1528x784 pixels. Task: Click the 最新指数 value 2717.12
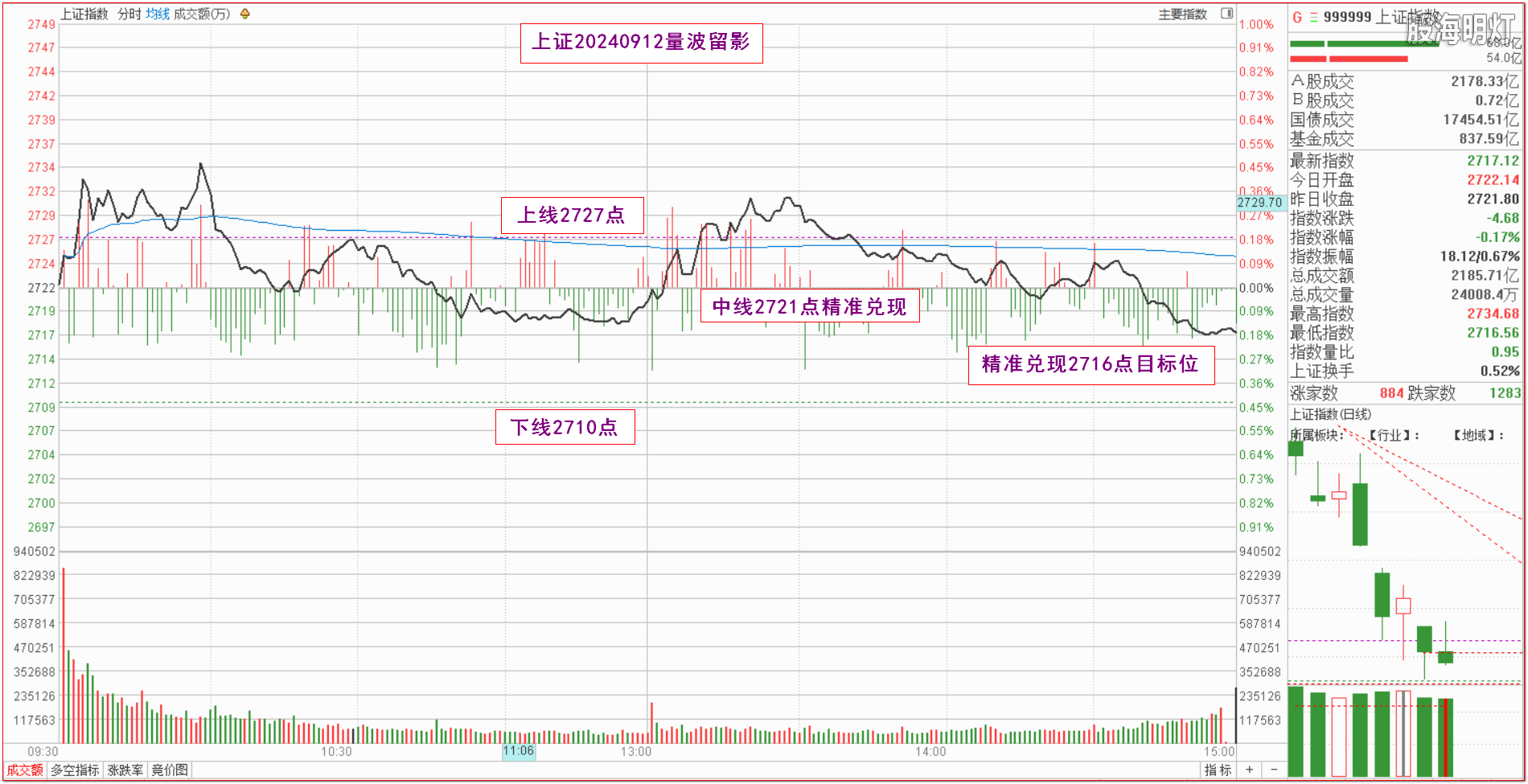[1493, 161]
